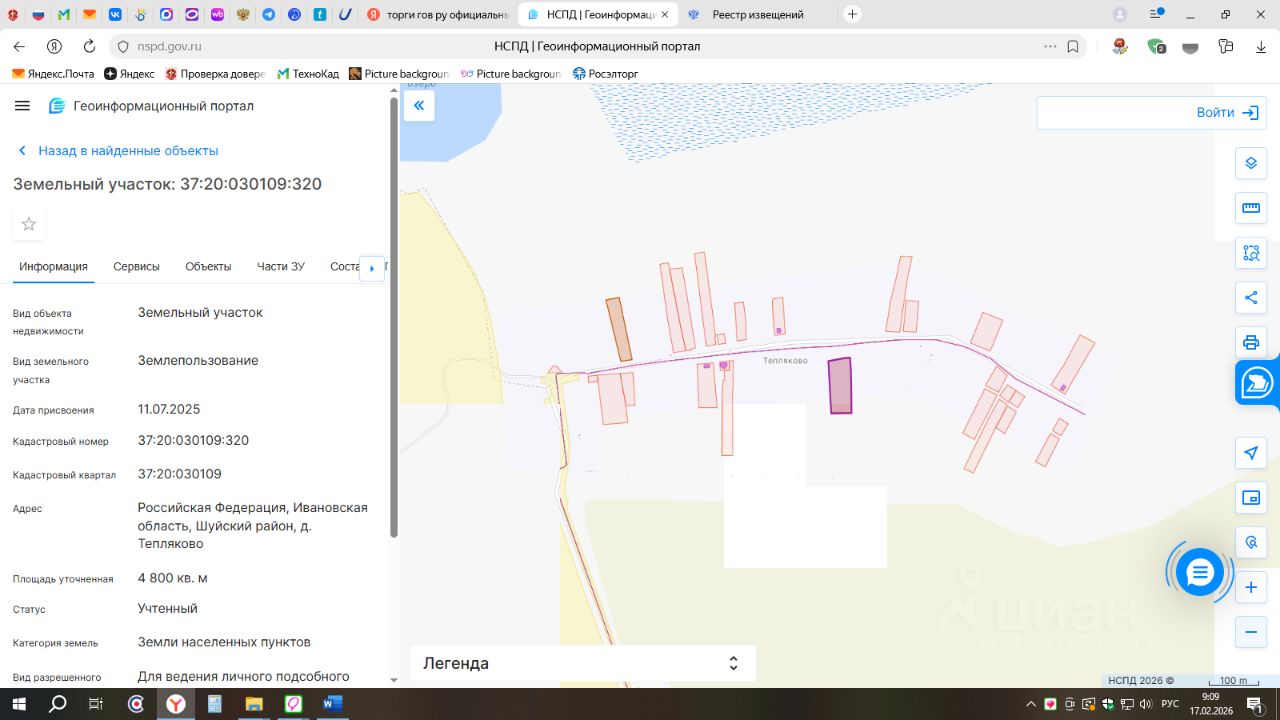Activate the object search-by-area tool
The image size is (1280, 720).
click(x=1251, y=253)
